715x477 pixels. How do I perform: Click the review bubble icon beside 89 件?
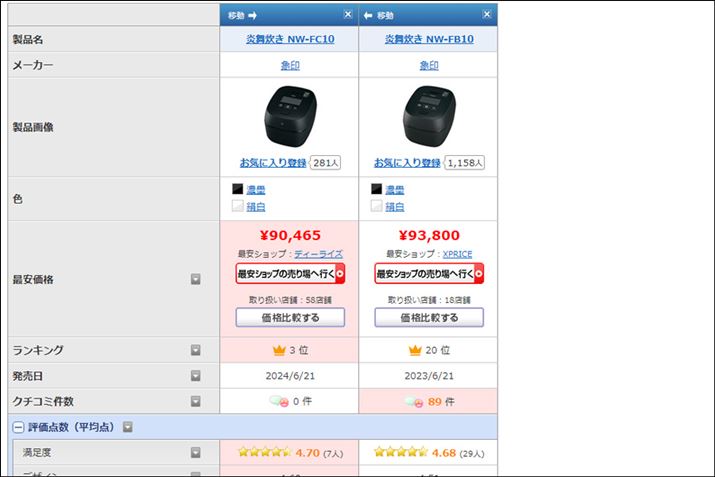(x=414, y=401)
